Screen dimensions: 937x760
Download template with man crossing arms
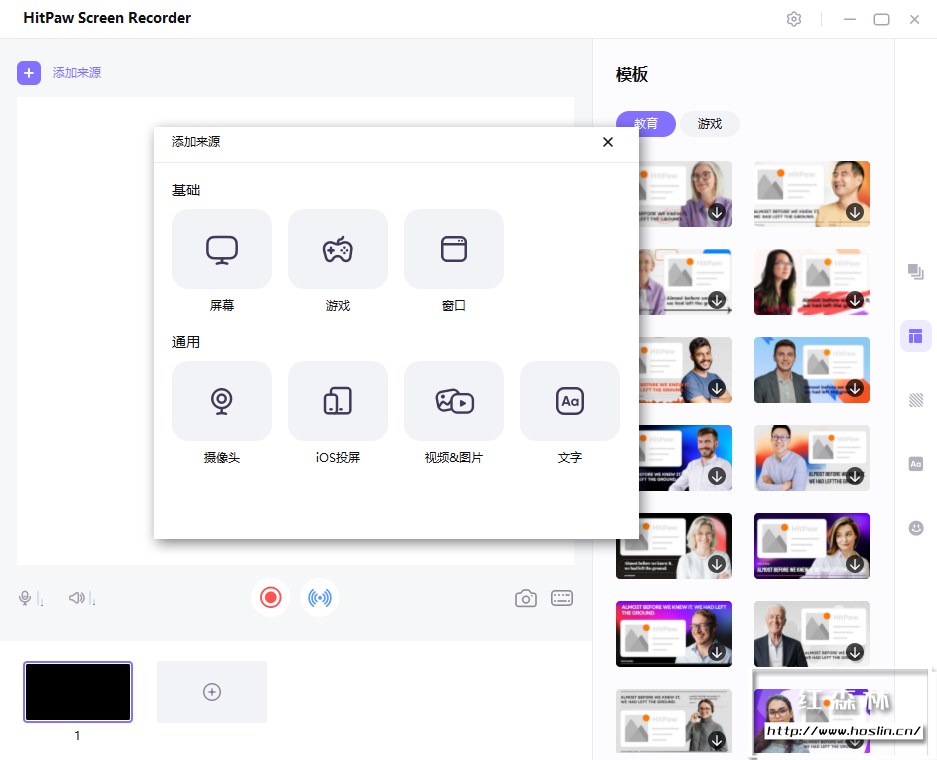coord(855,476)
